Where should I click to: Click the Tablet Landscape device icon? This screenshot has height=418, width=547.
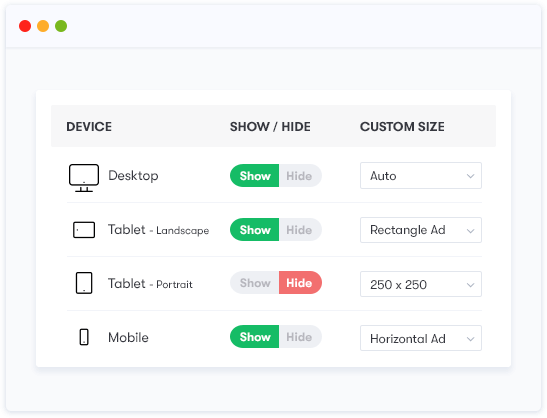tap(84, 230)
